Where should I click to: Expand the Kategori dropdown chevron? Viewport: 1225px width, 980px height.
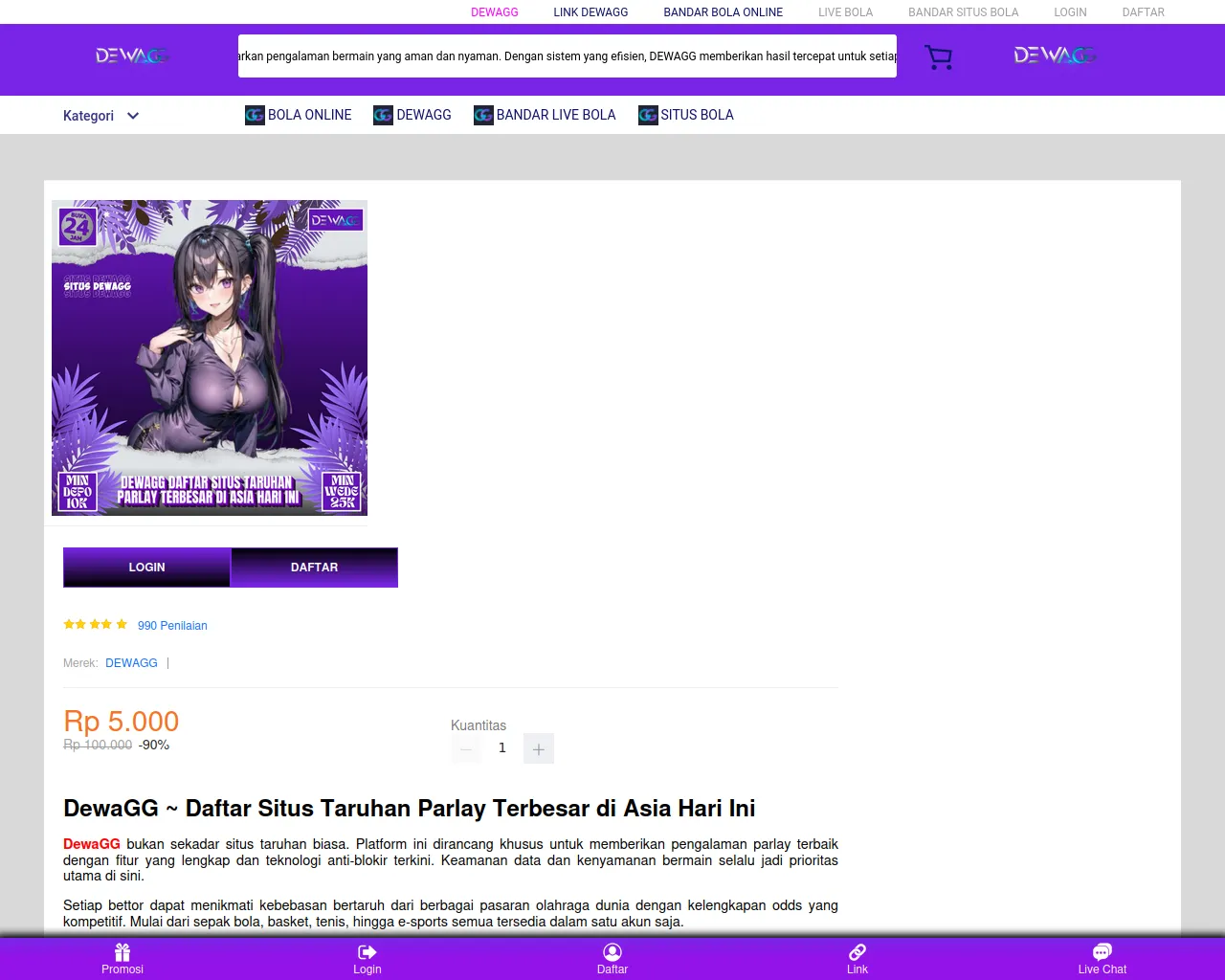[133, 116]
